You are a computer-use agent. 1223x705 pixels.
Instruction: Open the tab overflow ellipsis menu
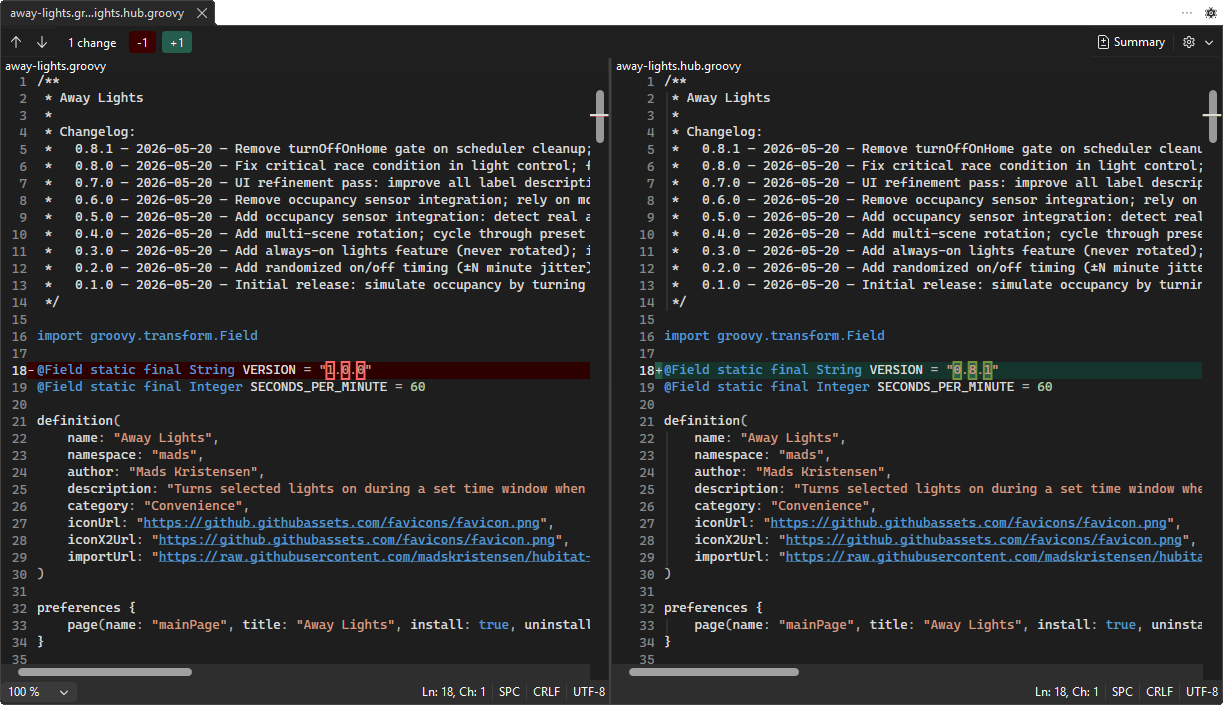(1187, 13)
